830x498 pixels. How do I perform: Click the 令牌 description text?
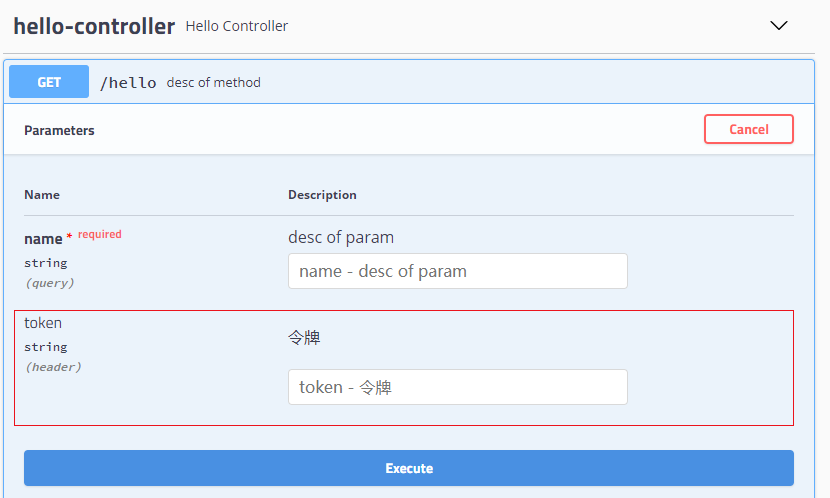point(304,337)
